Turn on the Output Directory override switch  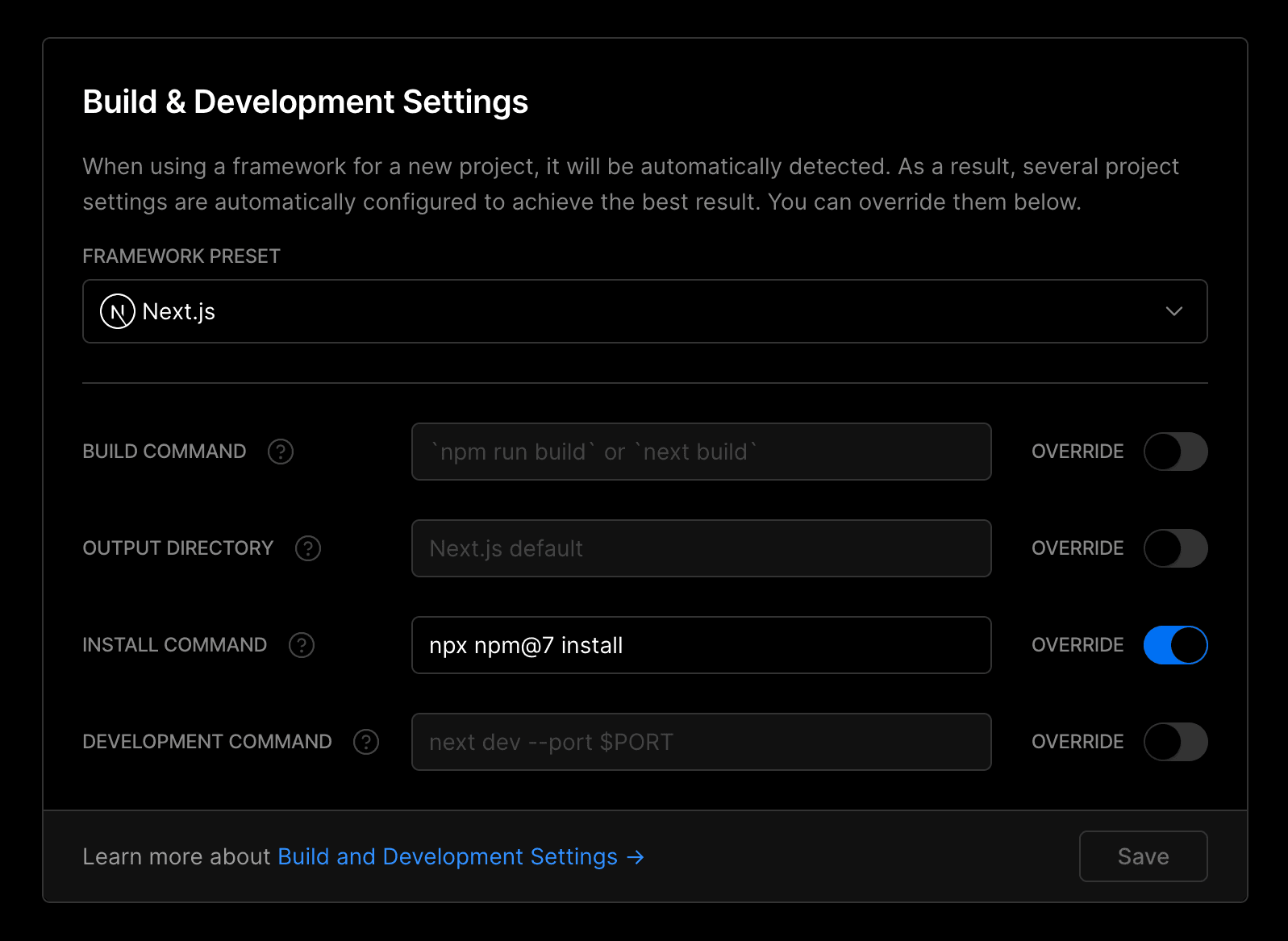click(x=1175, y=548)
